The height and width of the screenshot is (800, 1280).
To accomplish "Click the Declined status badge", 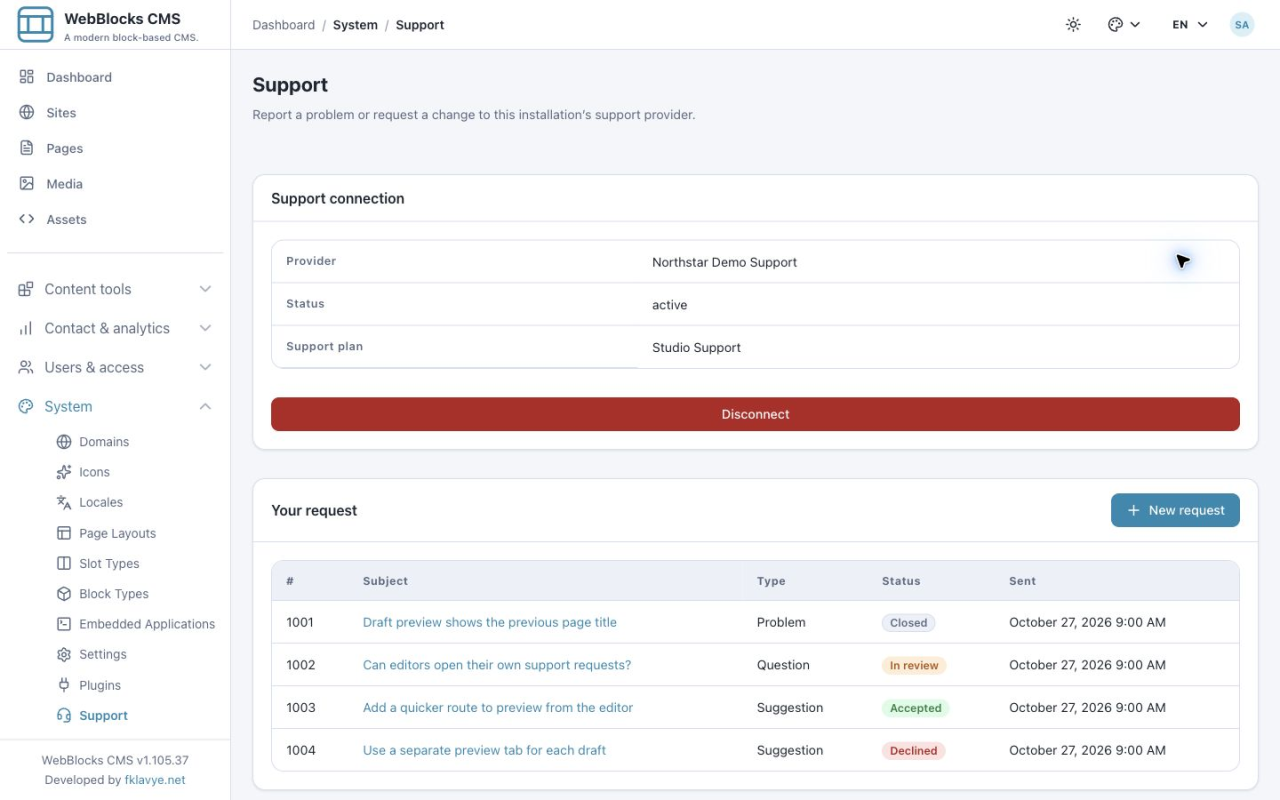I will coord(913,750).
